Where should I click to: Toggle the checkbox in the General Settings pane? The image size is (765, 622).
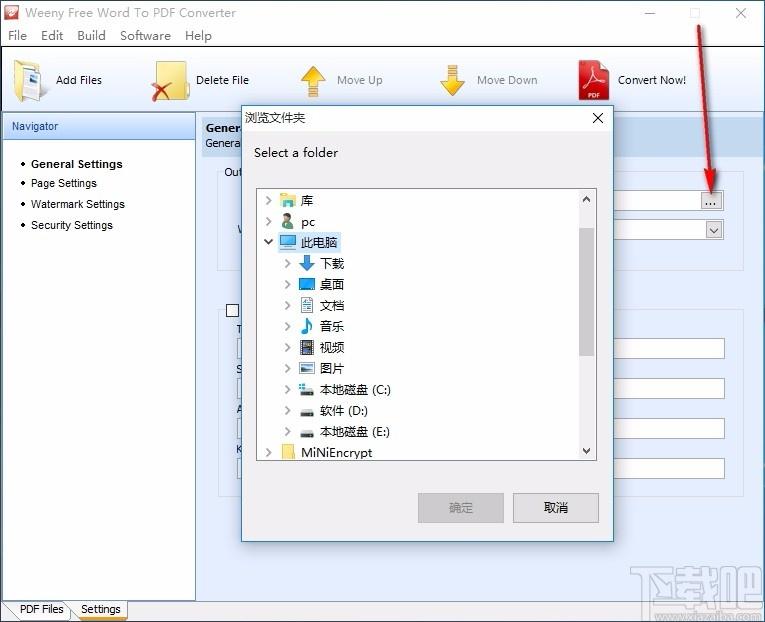pyautogui.click(x=233, y=311)
